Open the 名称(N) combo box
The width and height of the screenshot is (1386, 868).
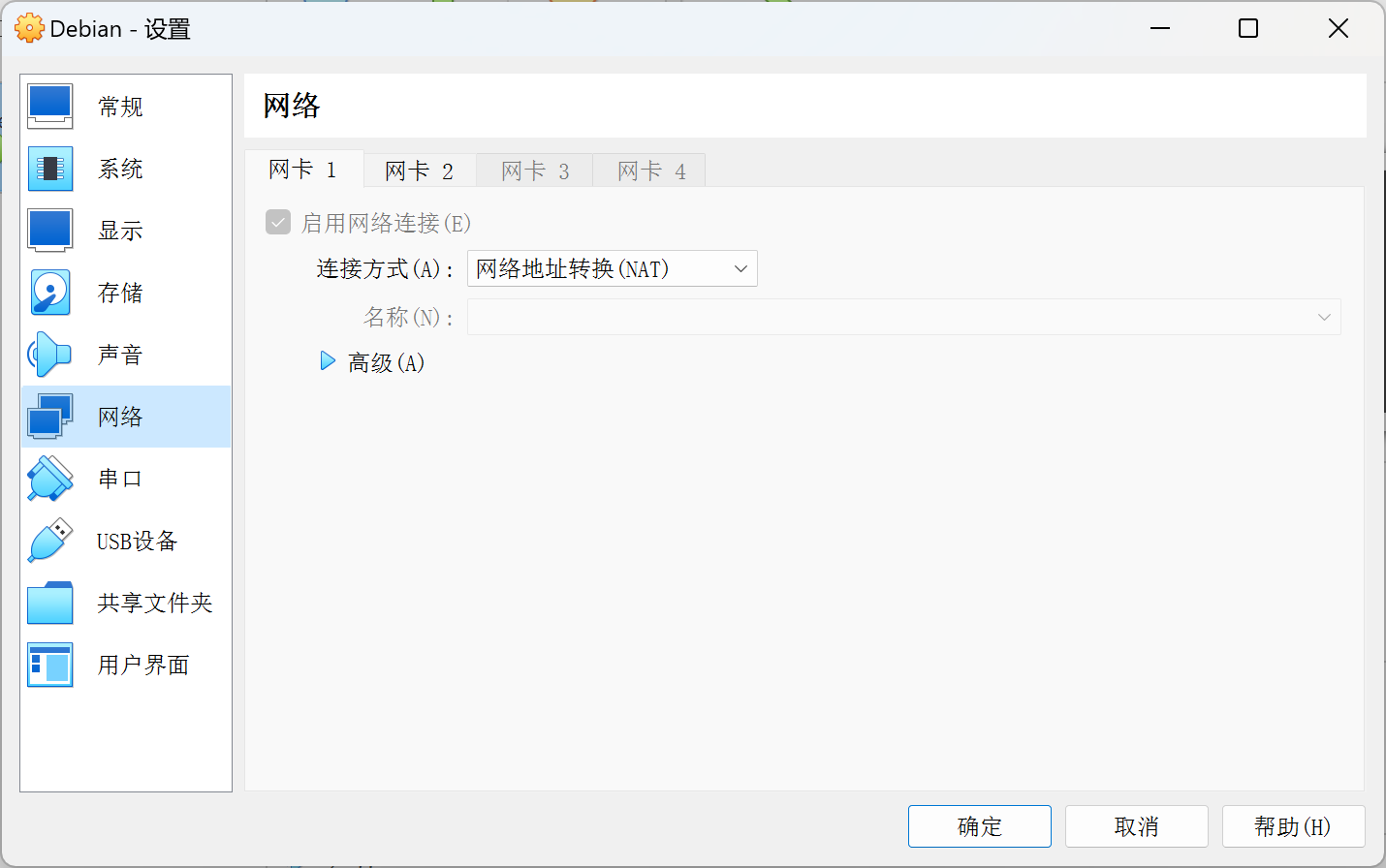coord(904,317)
